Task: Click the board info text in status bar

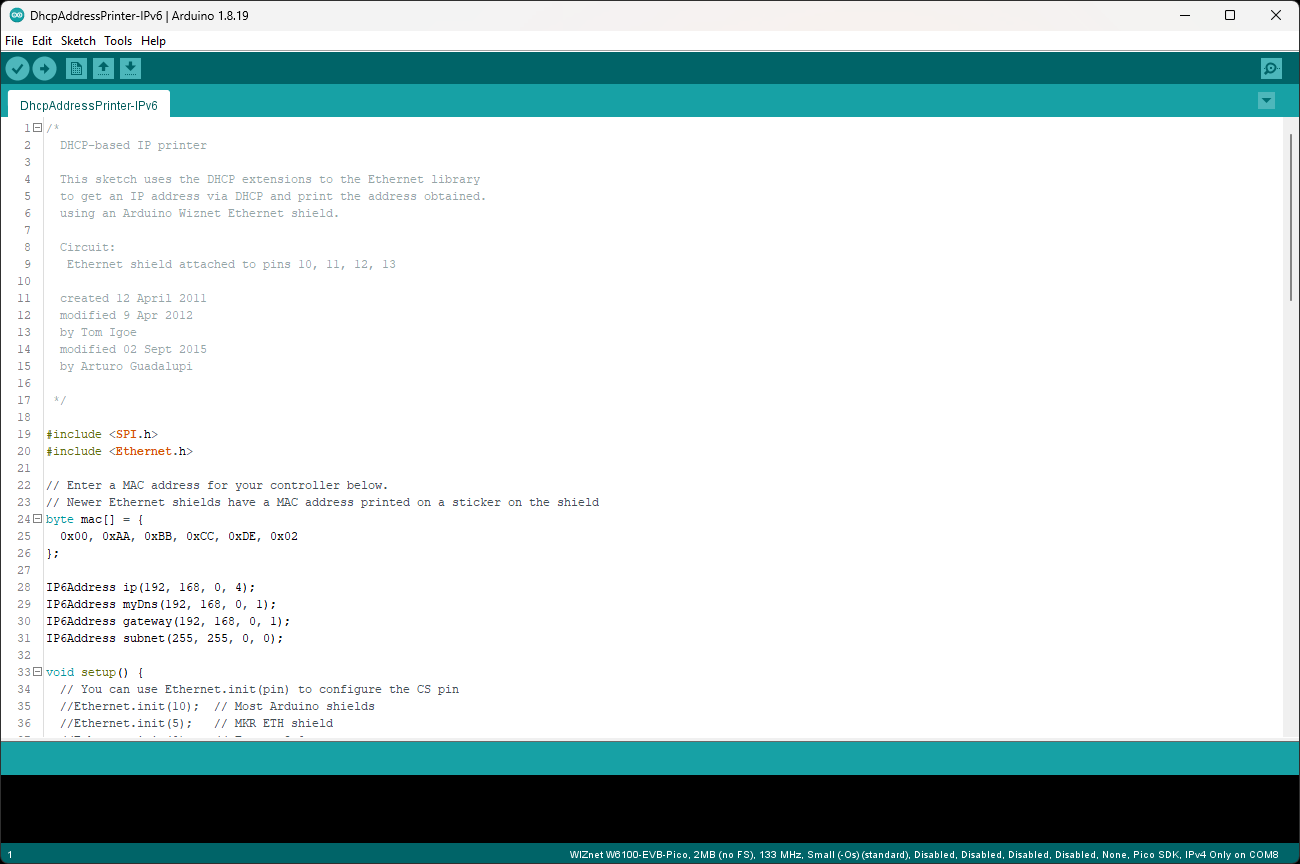Action: [924, 855]
